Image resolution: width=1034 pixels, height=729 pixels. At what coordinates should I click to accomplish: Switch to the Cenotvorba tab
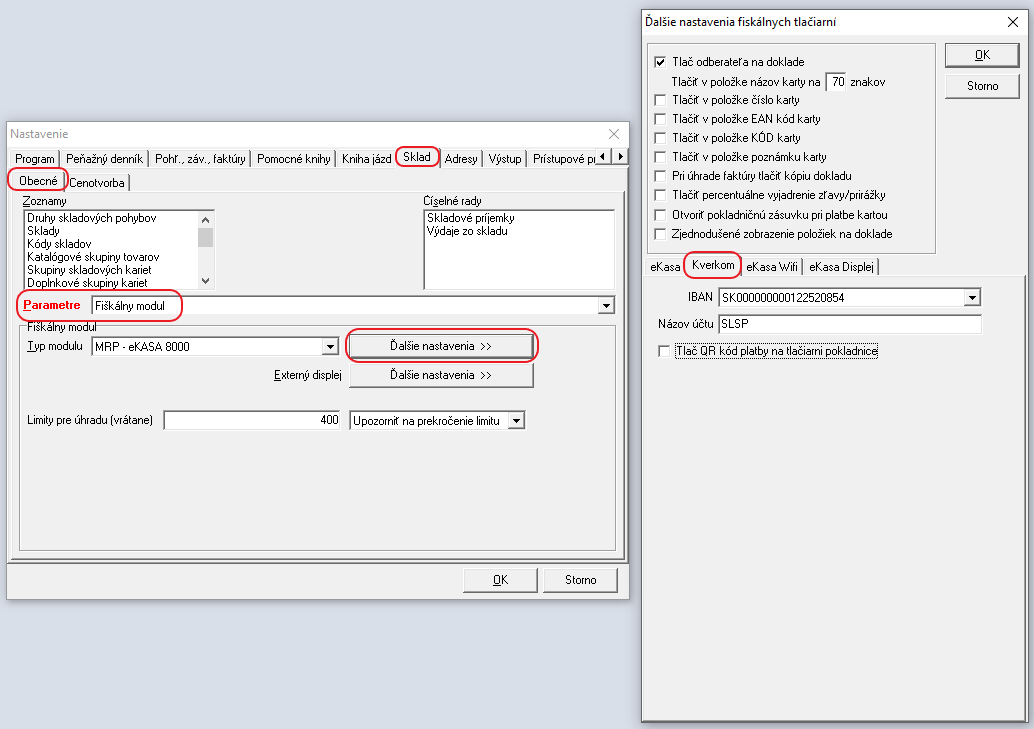[x=97, y=182]
